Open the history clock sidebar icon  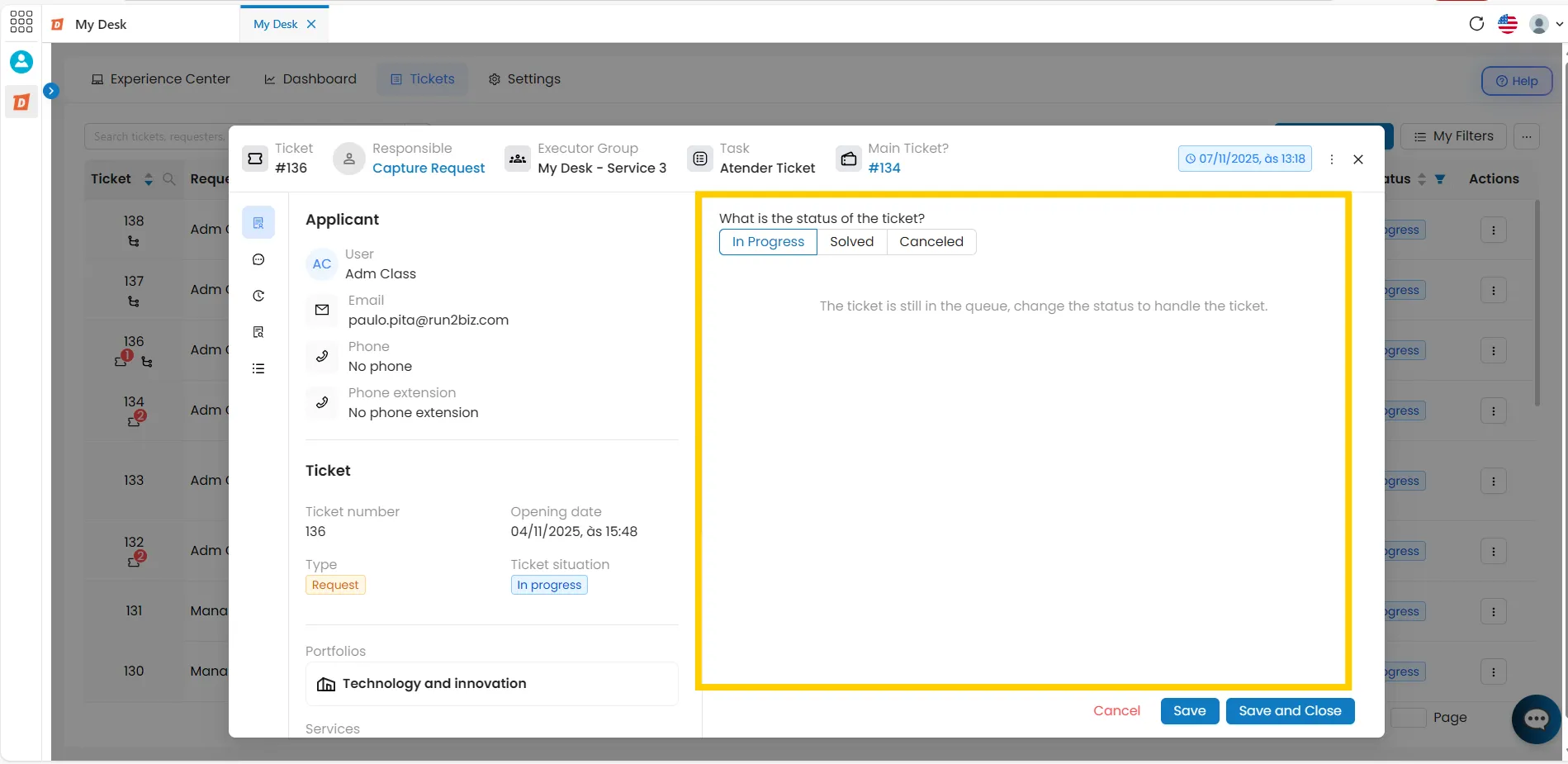tap(258, 296)
